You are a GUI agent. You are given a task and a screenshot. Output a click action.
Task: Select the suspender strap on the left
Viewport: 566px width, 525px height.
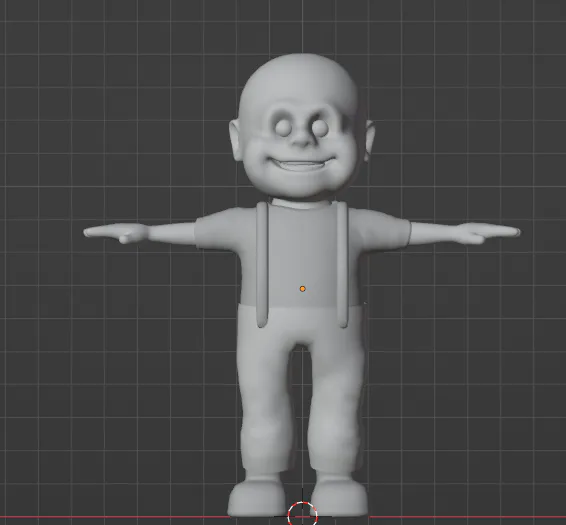262,265
